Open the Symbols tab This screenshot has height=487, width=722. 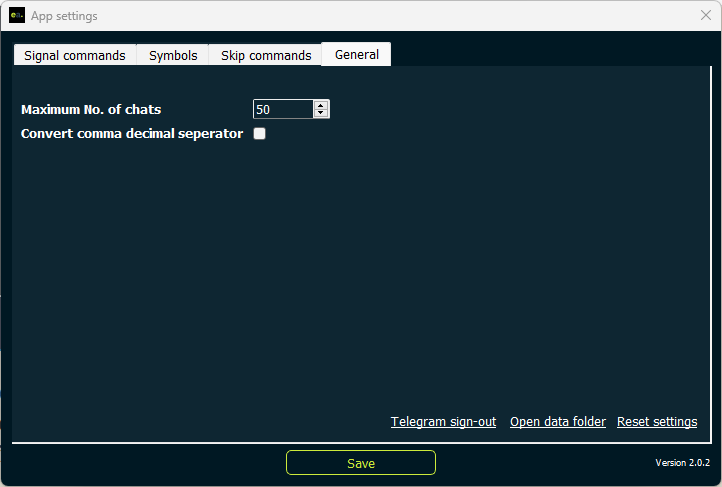click(173, 55)
